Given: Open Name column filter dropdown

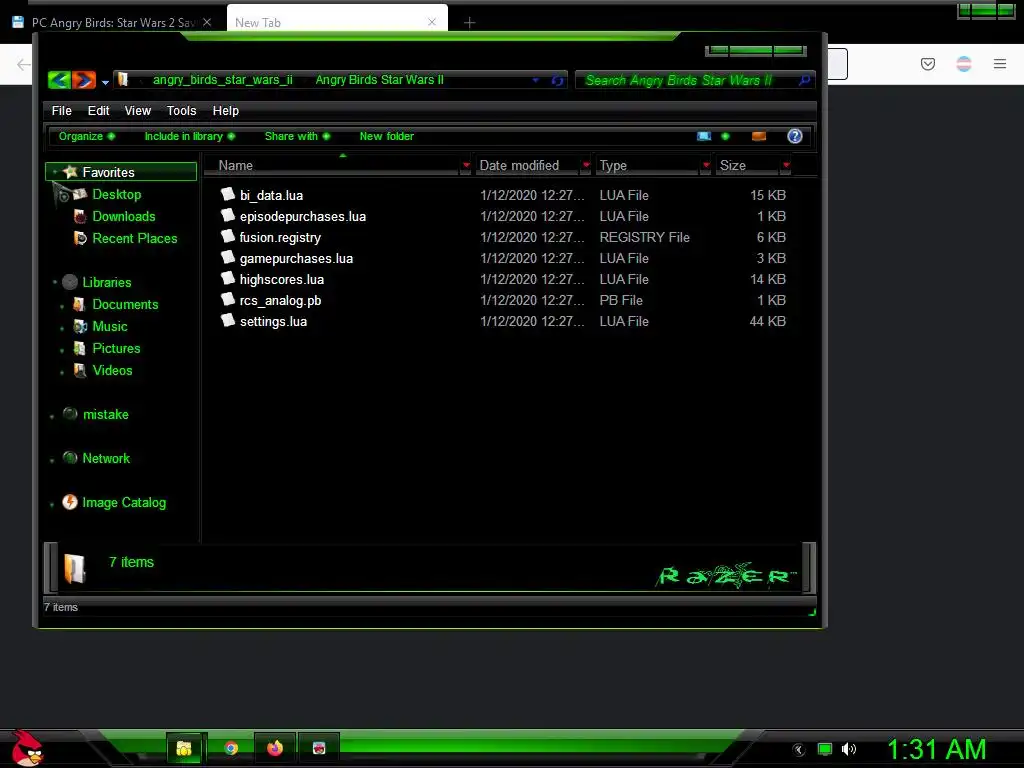Looking at the screenshot, I should tap(466, 166).
